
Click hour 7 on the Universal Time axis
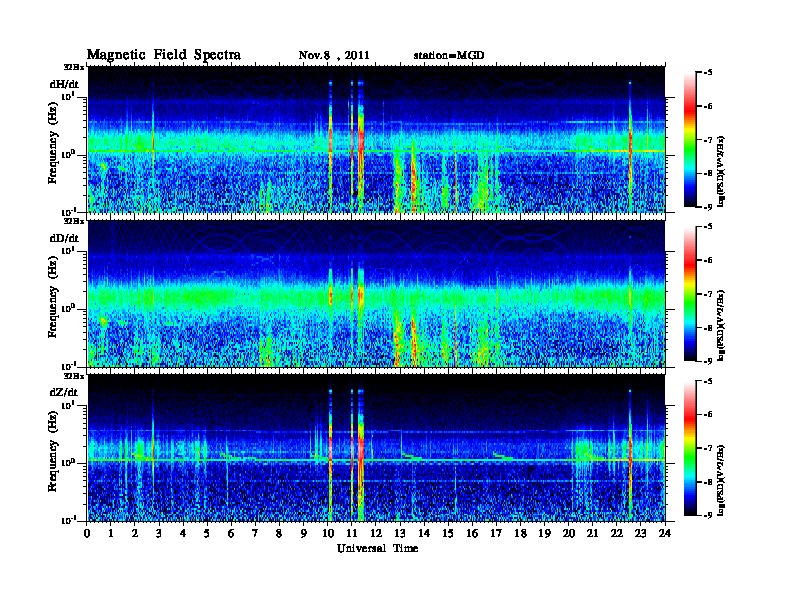(x=255, y=533)
